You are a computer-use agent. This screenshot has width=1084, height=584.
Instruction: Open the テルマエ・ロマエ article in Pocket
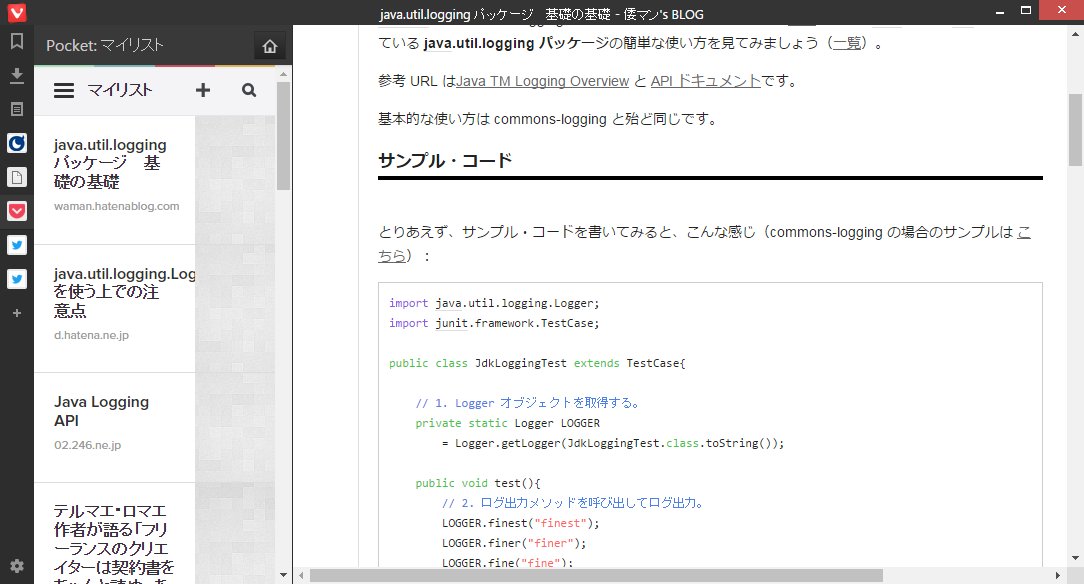point(113,543)
